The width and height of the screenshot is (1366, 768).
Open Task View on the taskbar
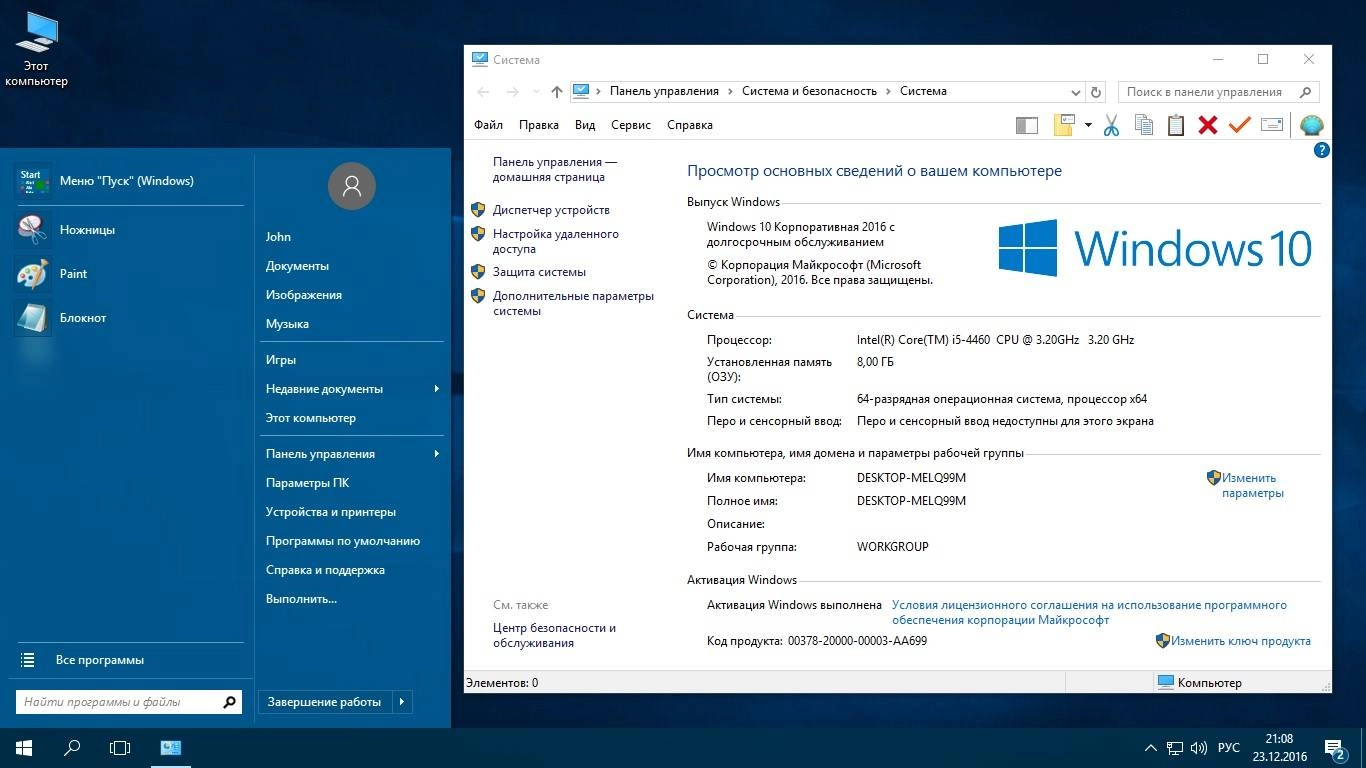[x=120, y=747]
